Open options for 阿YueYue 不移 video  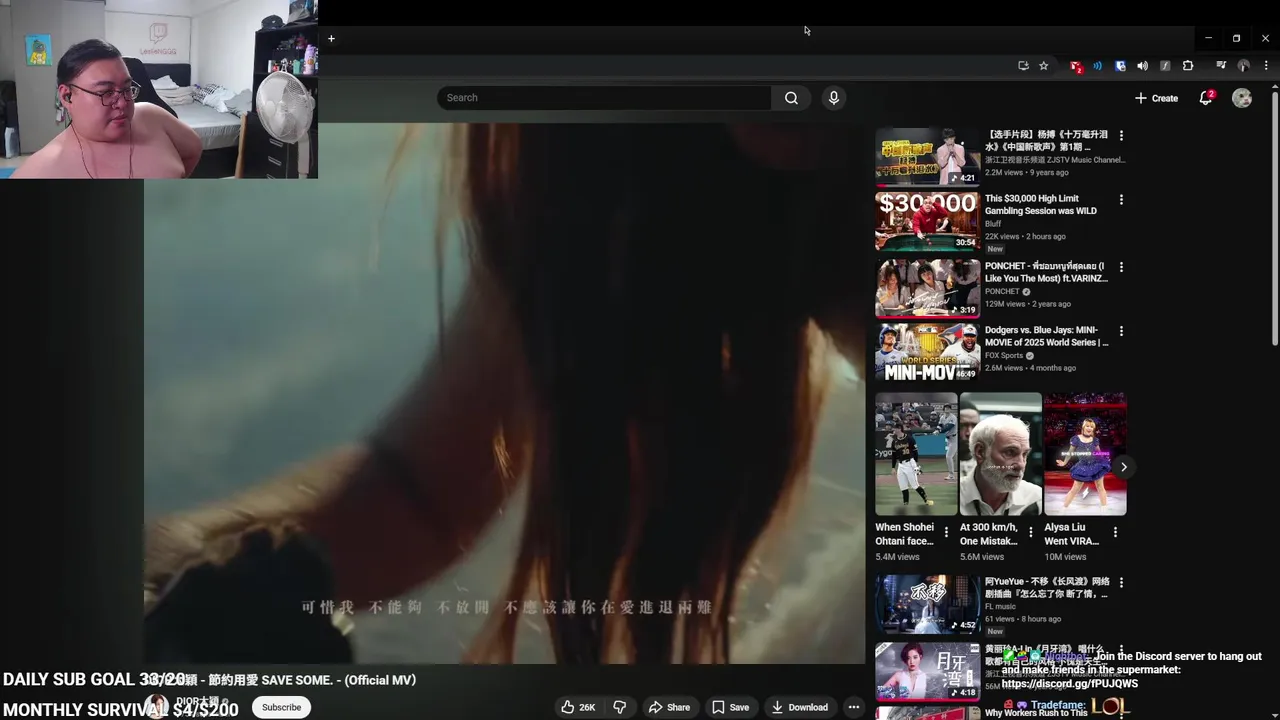(x=1121, y=582)
